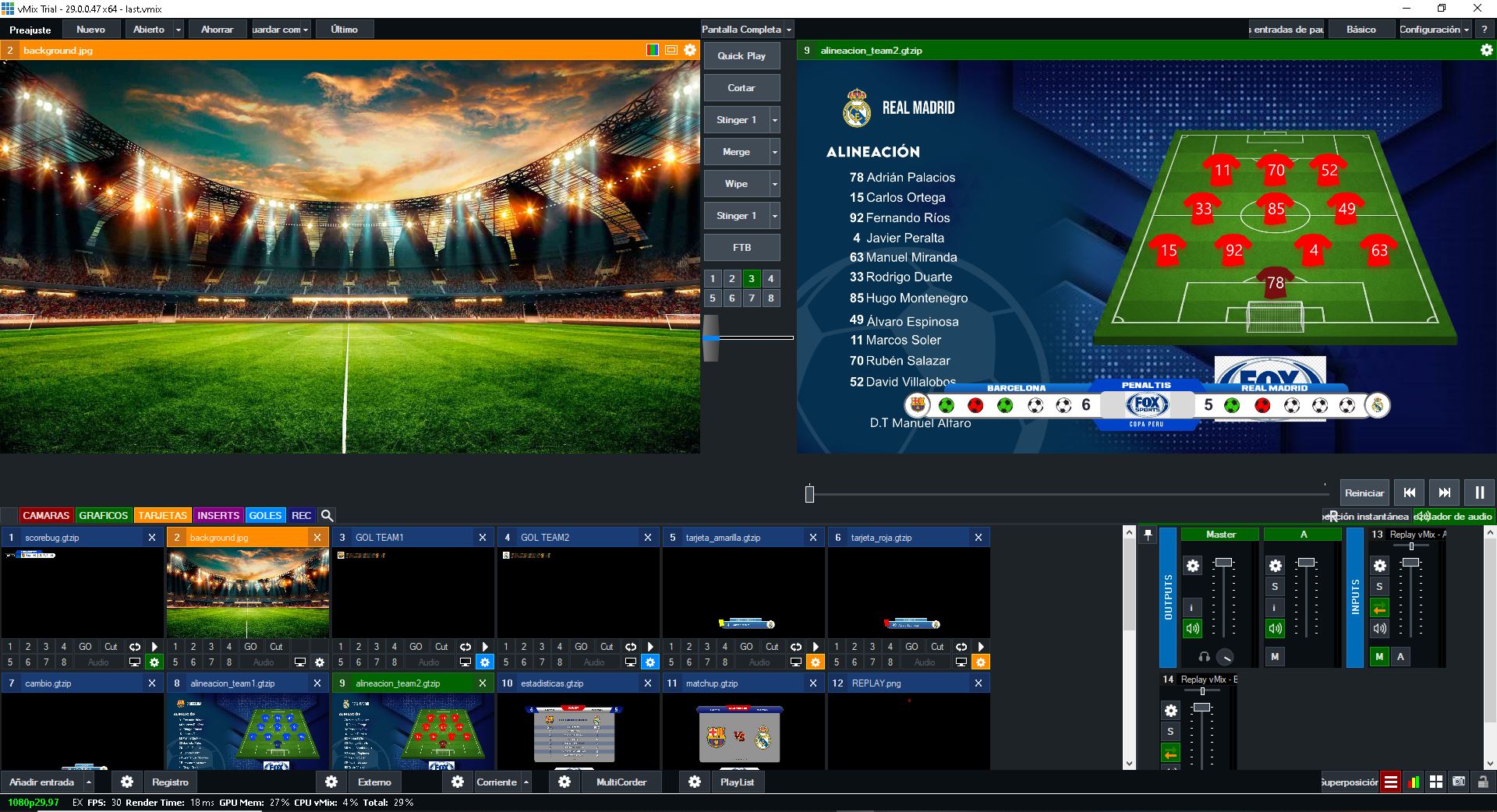Toggle M button on bus A
This screenshot has width=1497, height=812.
[x=1275, y=657]
